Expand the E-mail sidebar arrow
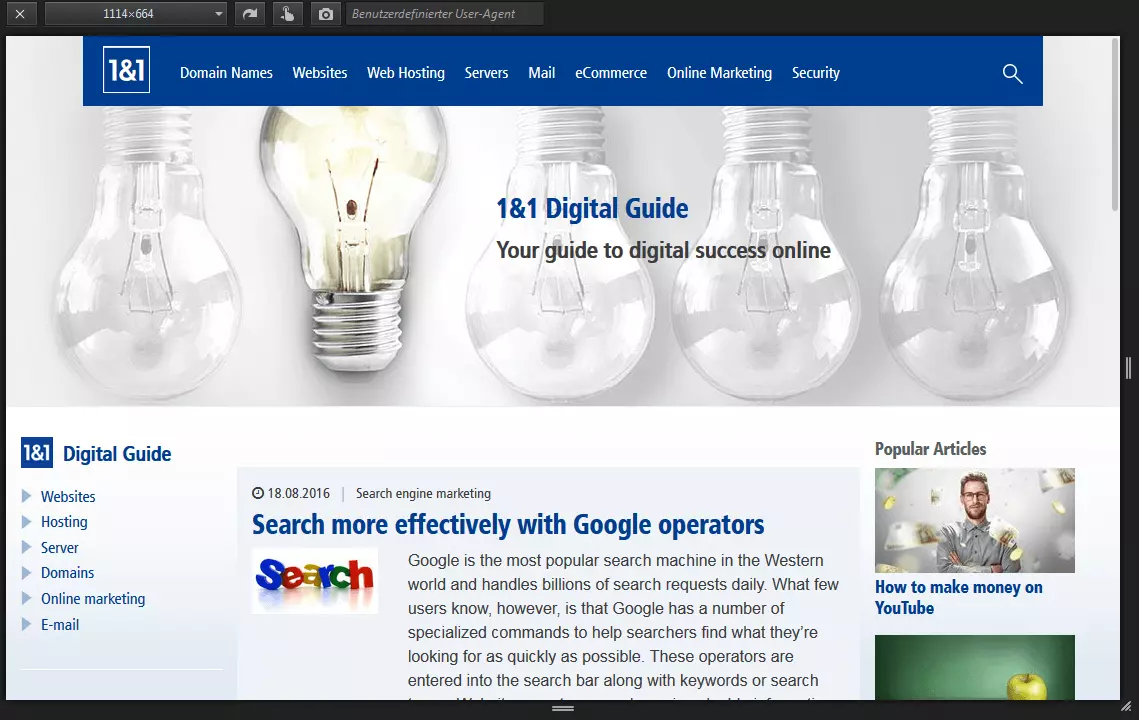1139x720 pixels. coord(27,624)
